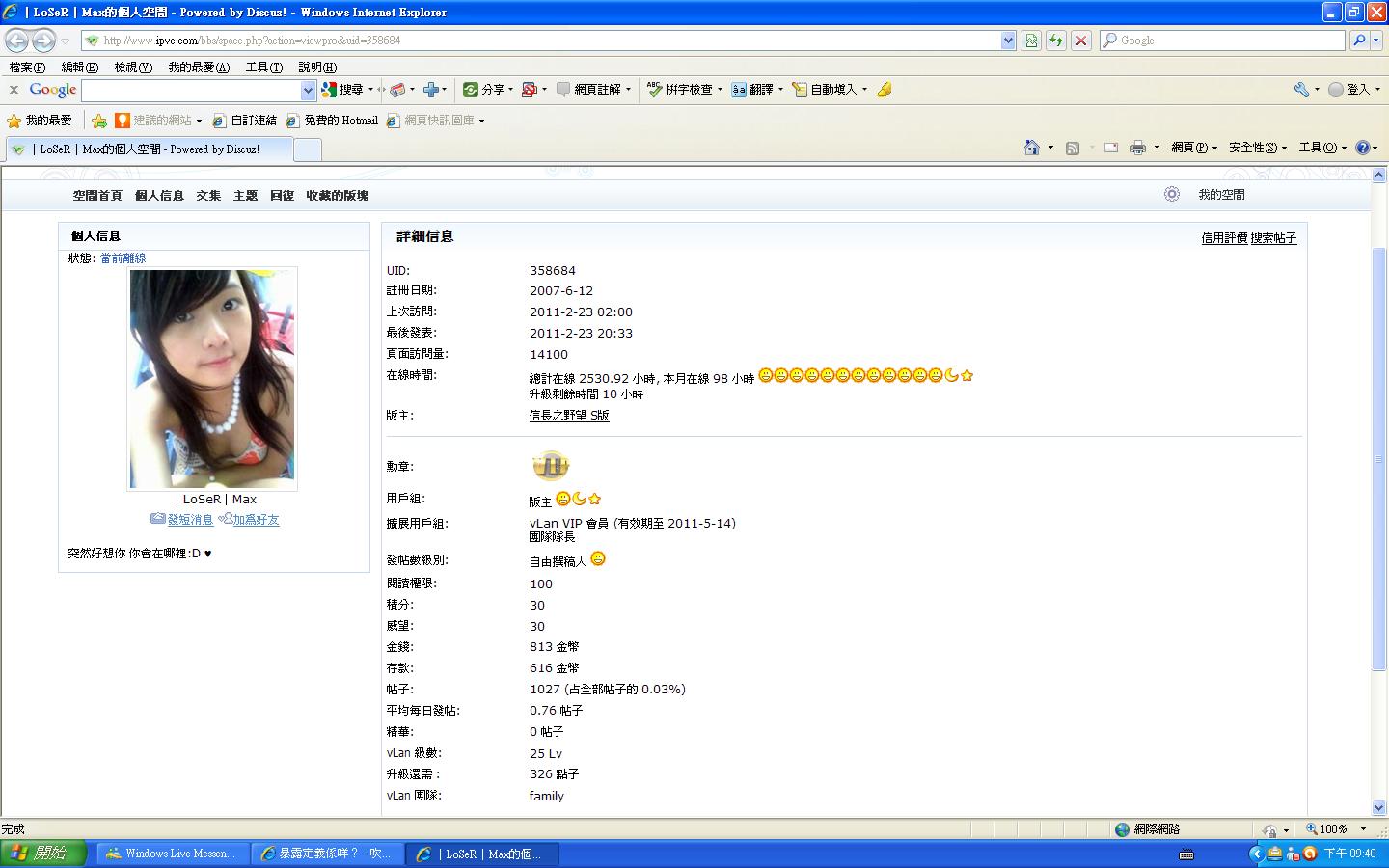Click the 發短消息 link
The height and width of the screenshot is (868, 1389).
(x=190, y=520)
